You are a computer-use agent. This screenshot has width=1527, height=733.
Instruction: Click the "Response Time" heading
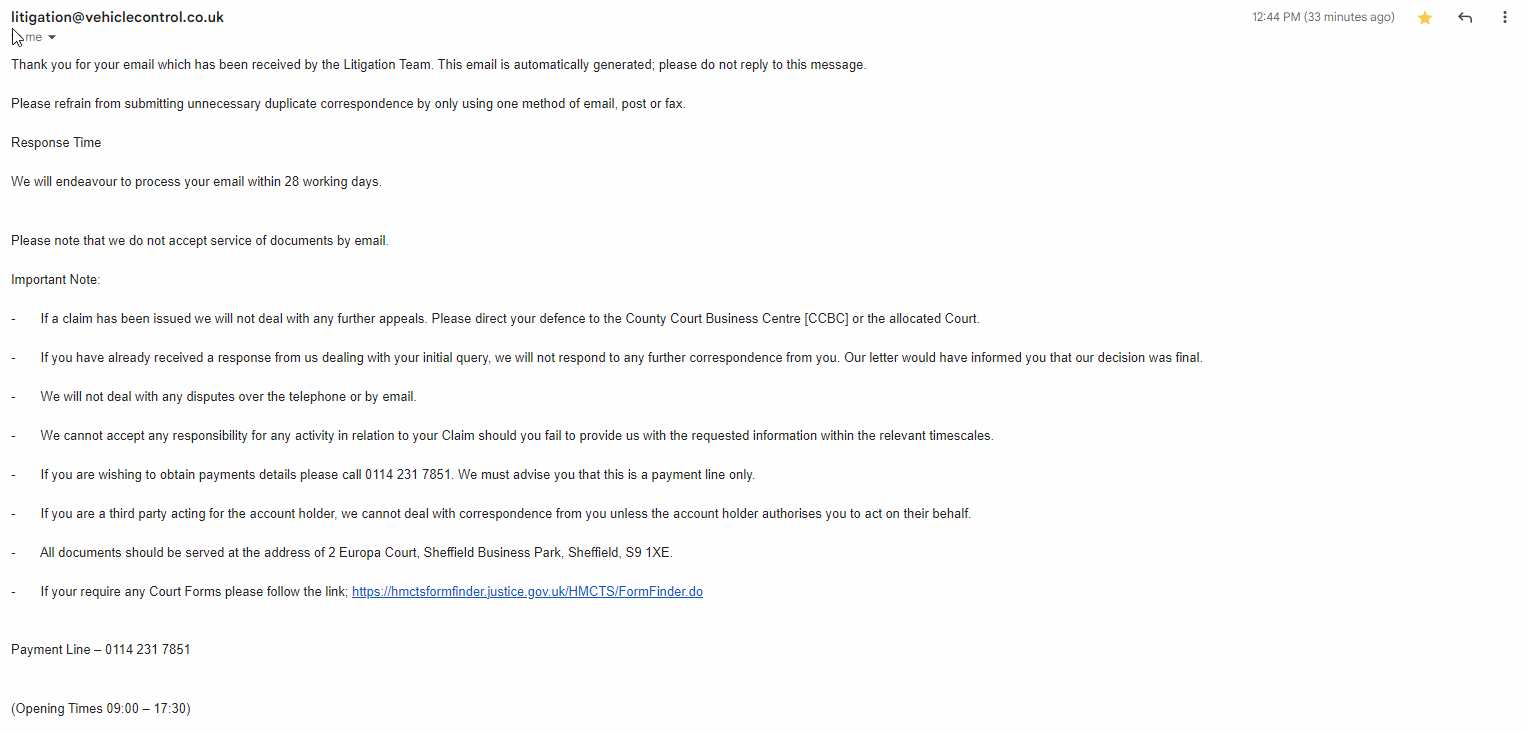[x=56, y=143]
